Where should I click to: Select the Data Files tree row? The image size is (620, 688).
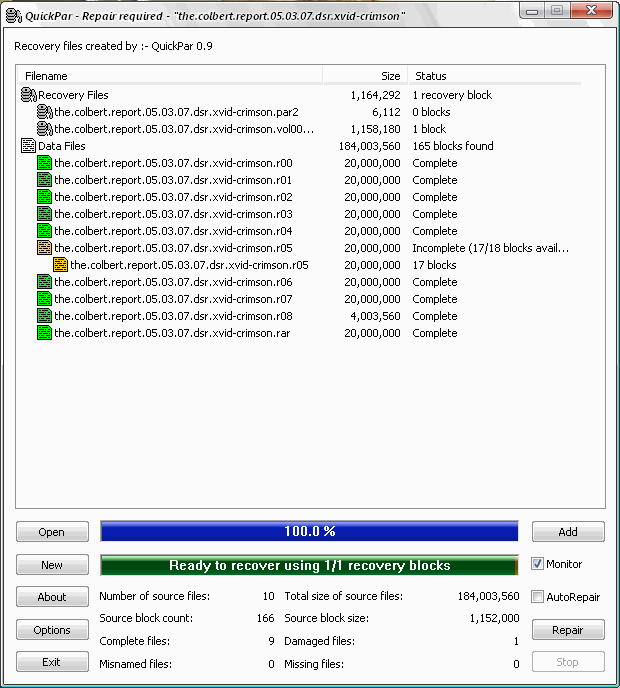(61, 146)
